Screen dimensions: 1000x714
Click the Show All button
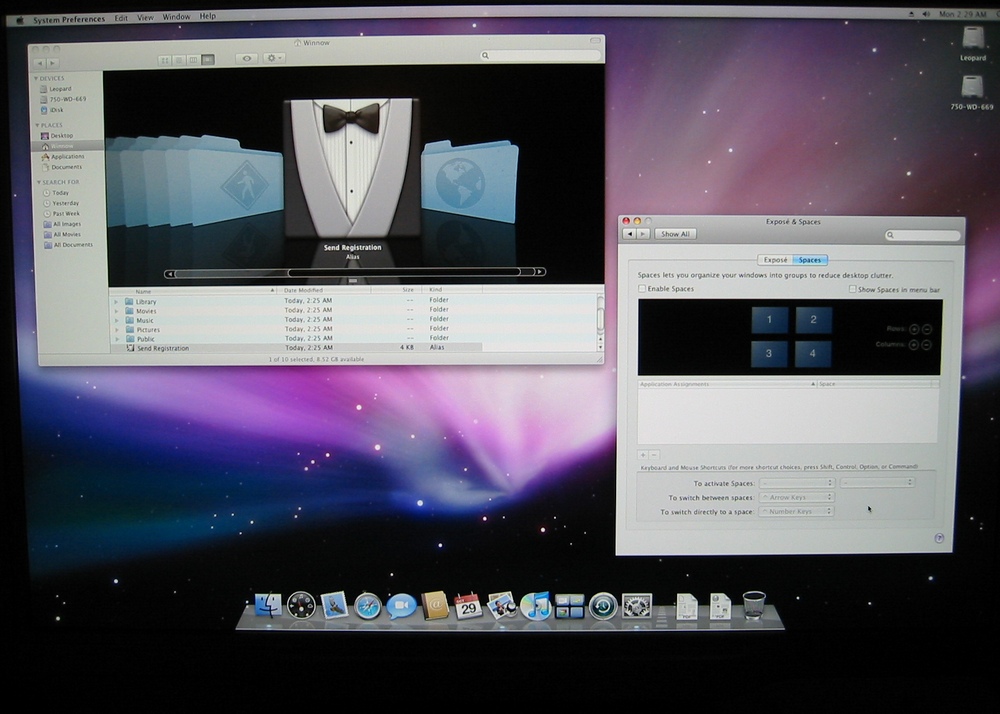coord(675,234)
